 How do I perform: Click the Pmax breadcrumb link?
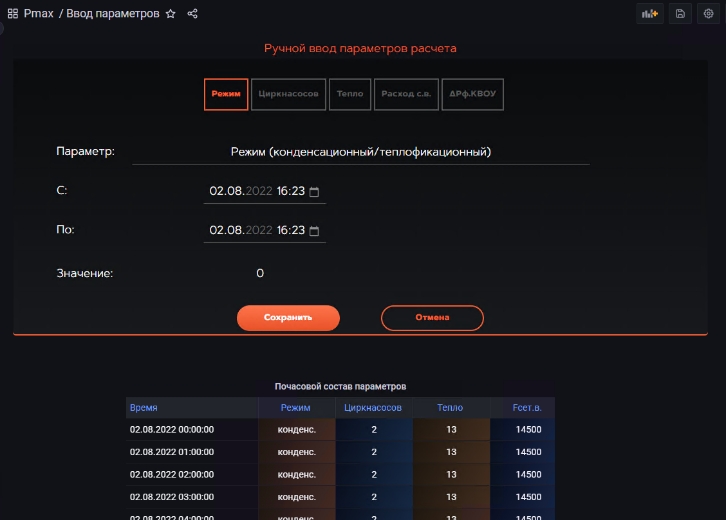point(38,14)
